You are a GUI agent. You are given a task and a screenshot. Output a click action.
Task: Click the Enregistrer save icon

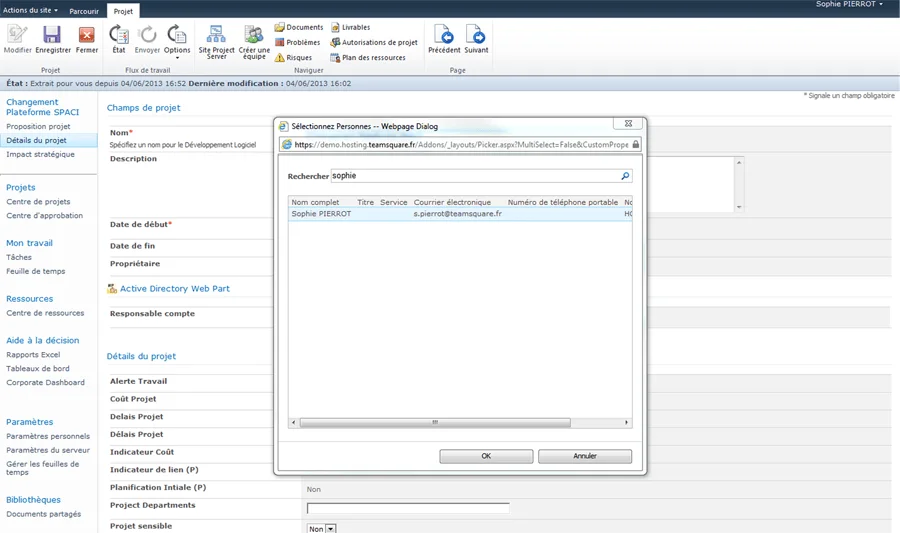(x=53, y=40)
